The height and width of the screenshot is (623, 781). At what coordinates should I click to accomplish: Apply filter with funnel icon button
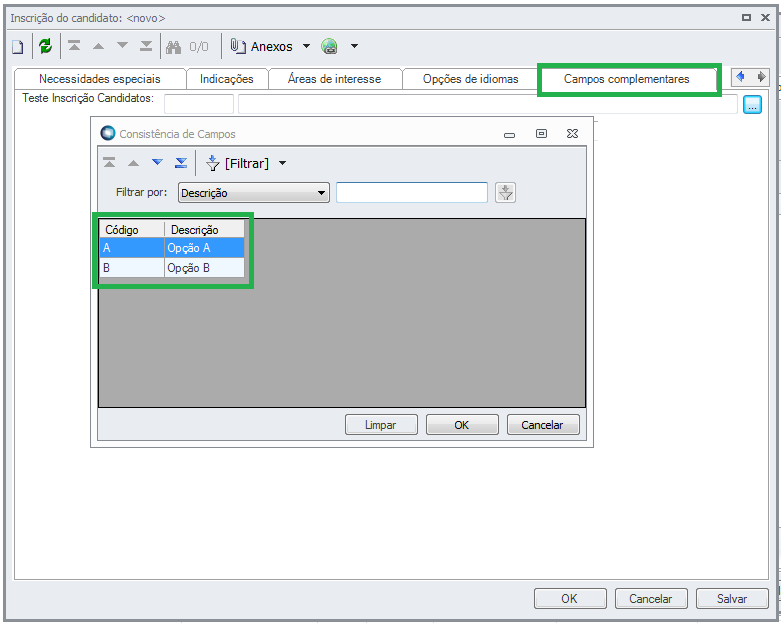pos(505,193)
